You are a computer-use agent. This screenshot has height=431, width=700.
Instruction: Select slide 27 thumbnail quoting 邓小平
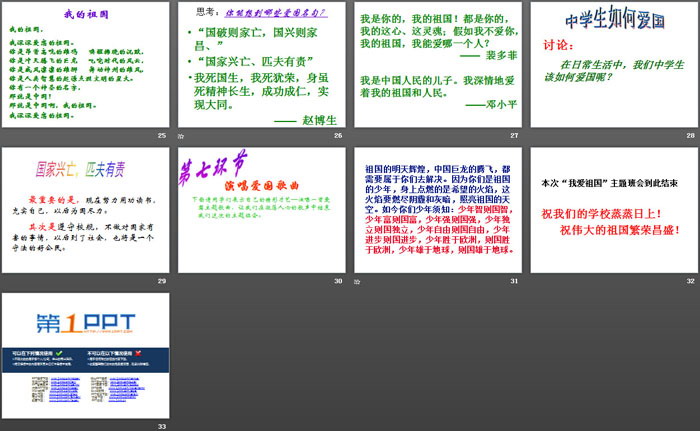[x=438, y=64]
